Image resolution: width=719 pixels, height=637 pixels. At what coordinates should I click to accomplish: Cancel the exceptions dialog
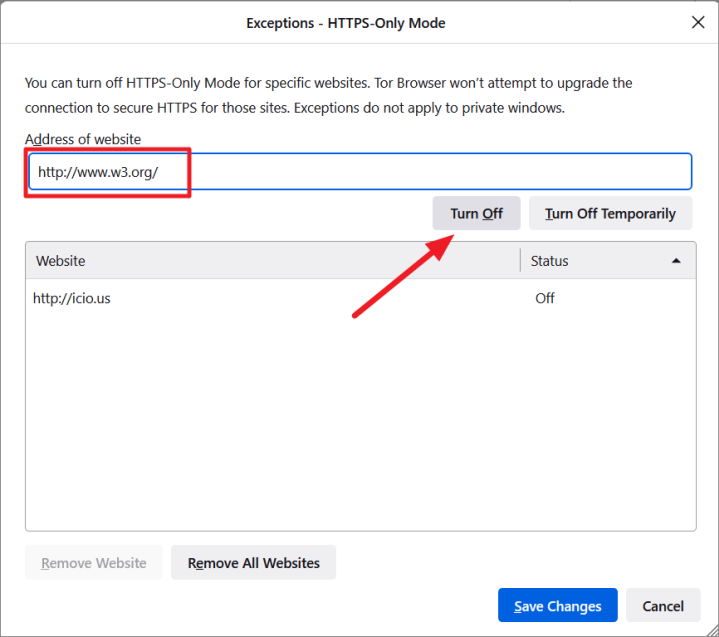coord(663,606)
